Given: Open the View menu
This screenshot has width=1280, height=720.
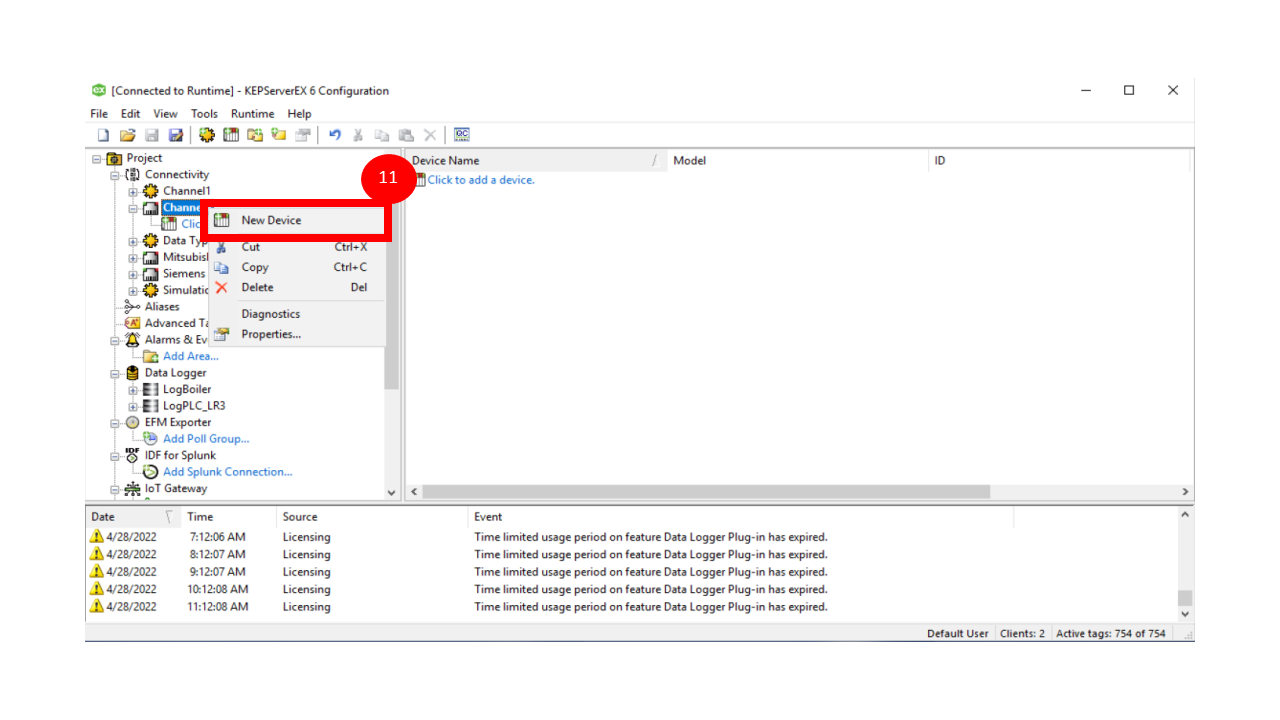Looking at the screenshot, I should click(165, 114).
